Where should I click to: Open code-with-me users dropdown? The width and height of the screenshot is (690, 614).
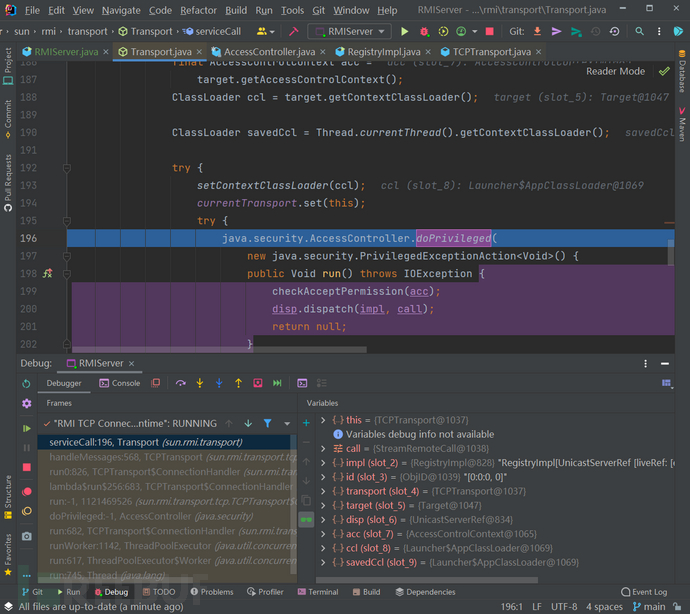pyautogui.click(x=265, y=31)
